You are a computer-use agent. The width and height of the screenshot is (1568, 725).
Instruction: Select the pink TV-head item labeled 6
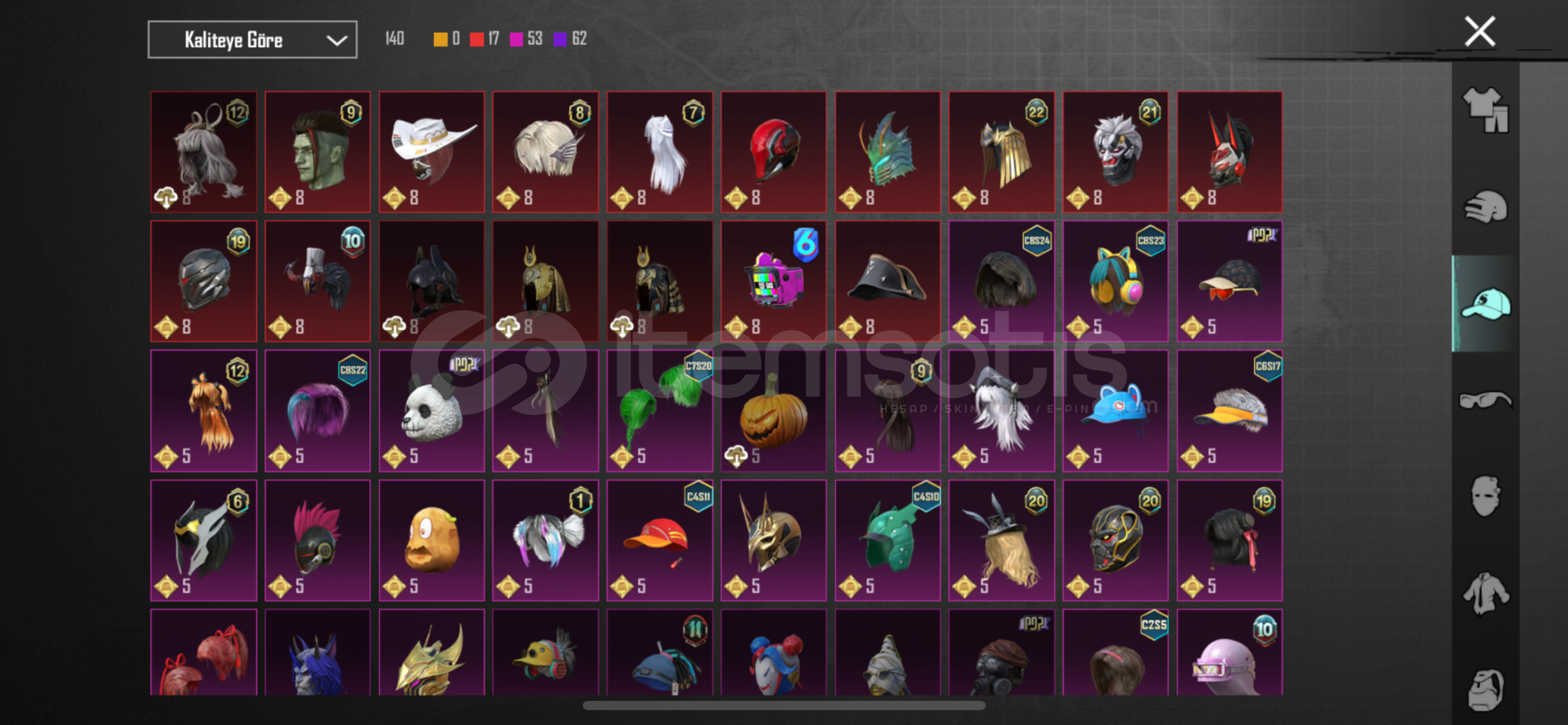tap(774, 281)
